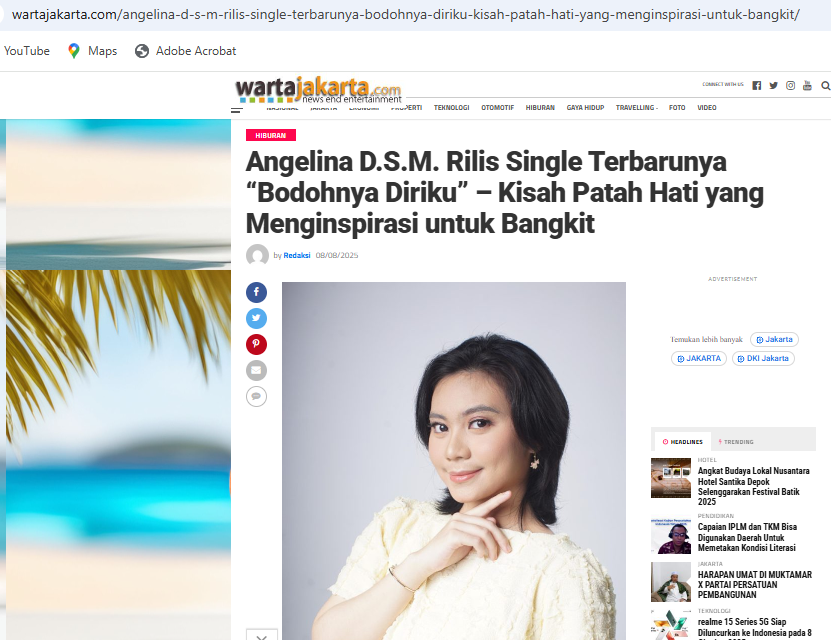831x640 pixels.
Task: Expand the TRAVELLING menu dropdown
Action: pyautogui.click(x=636, y=108)
